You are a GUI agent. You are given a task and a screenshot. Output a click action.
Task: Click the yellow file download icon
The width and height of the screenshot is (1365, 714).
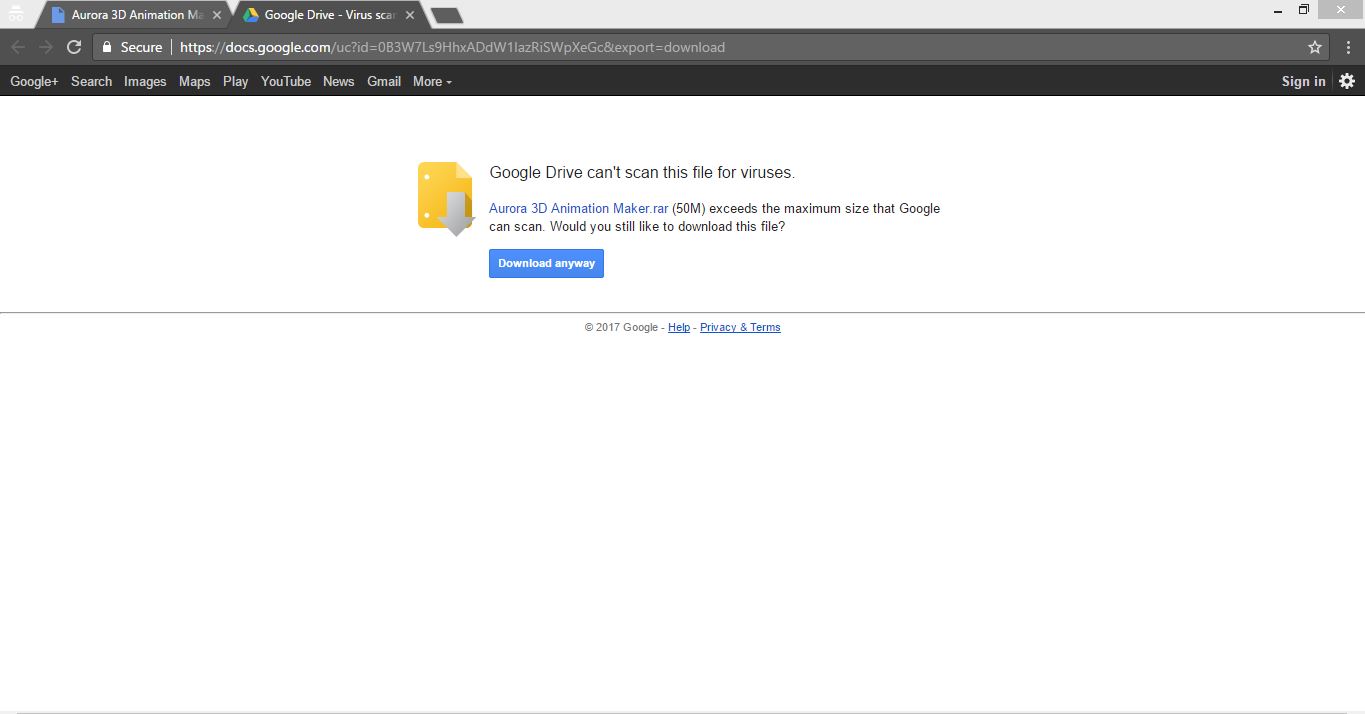pyautogui.click(x=445, y=198)
